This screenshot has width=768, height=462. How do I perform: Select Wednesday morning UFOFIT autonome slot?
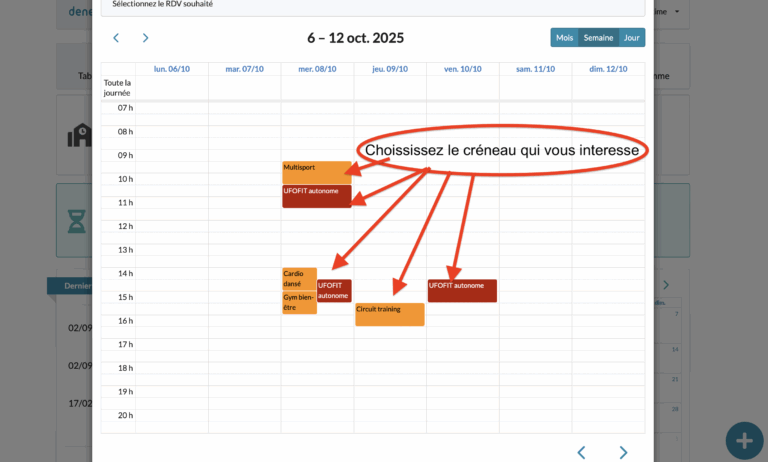(x=316, y=196)
